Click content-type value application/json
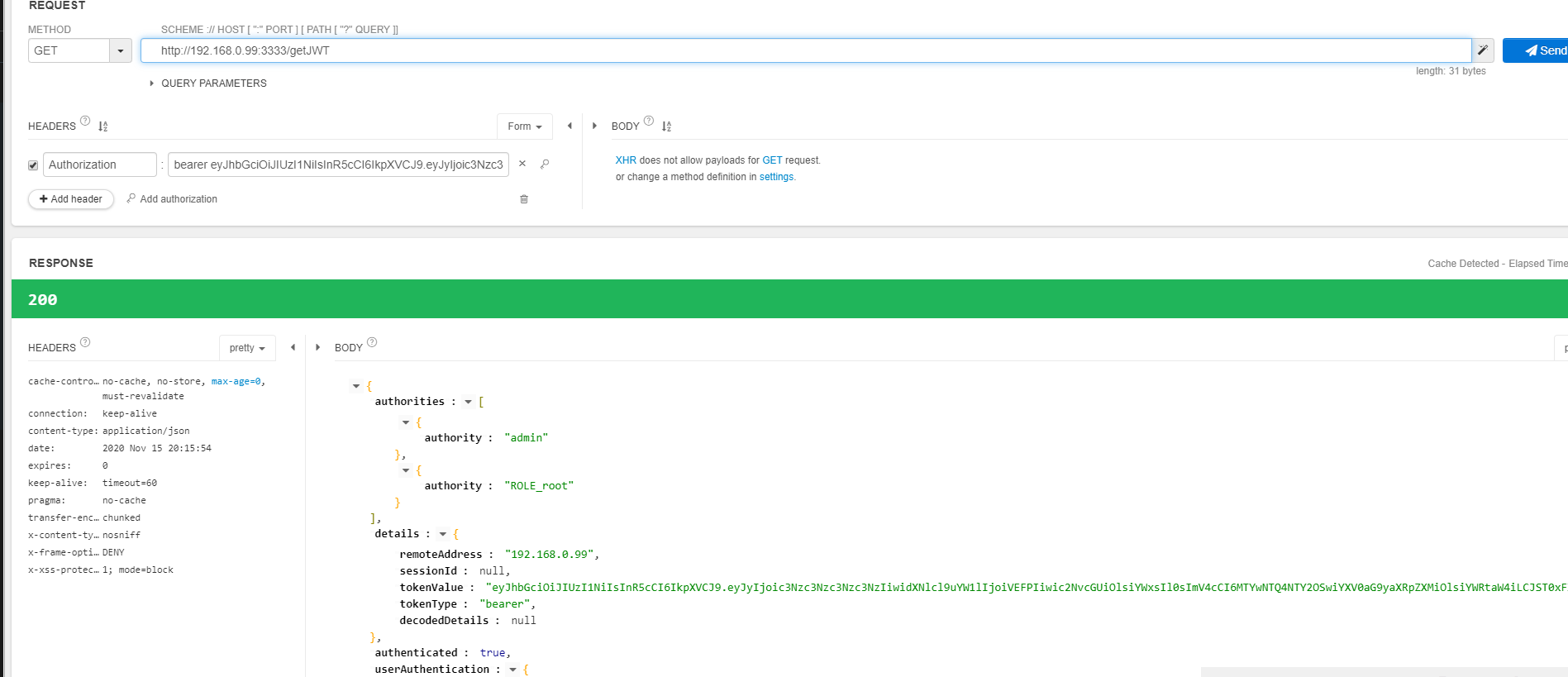The width and height of the screenshot is (1568, 677). 146,431
